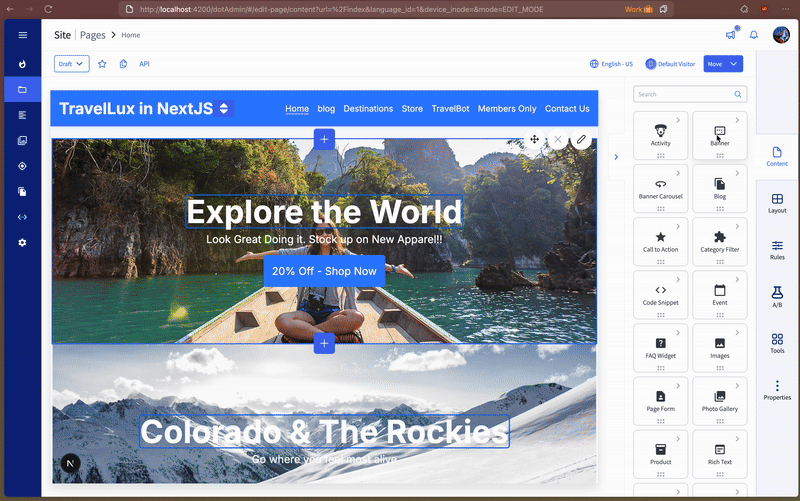Collapse the content palette with chevron
The width and height of the screenshot is (800, 501).
[615, 156]
